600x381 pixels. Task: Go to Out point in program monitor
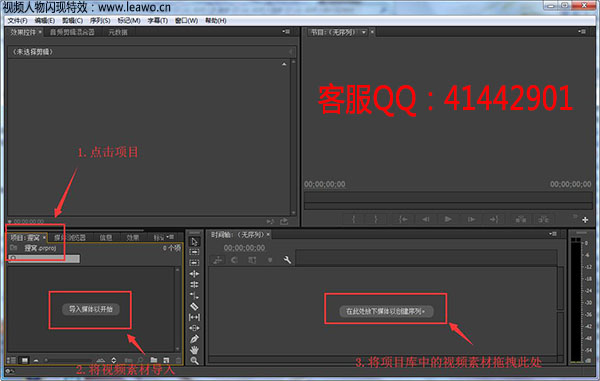click(x=494, y=219)
